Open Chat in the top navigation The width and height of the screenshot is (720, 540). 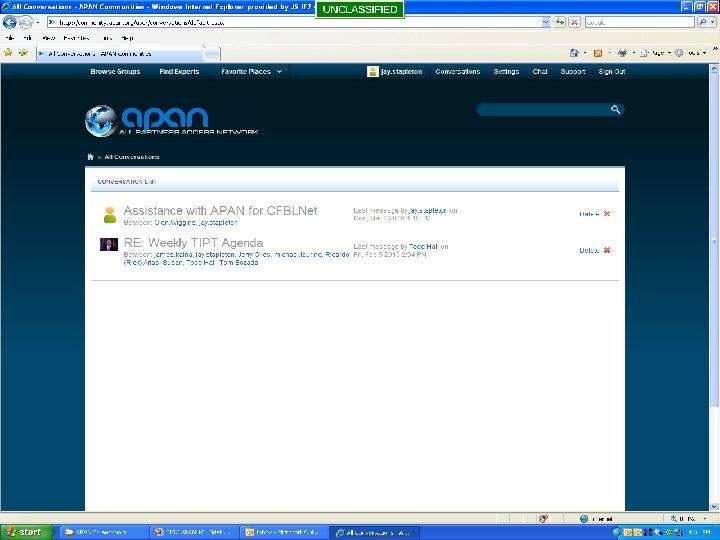540,72
